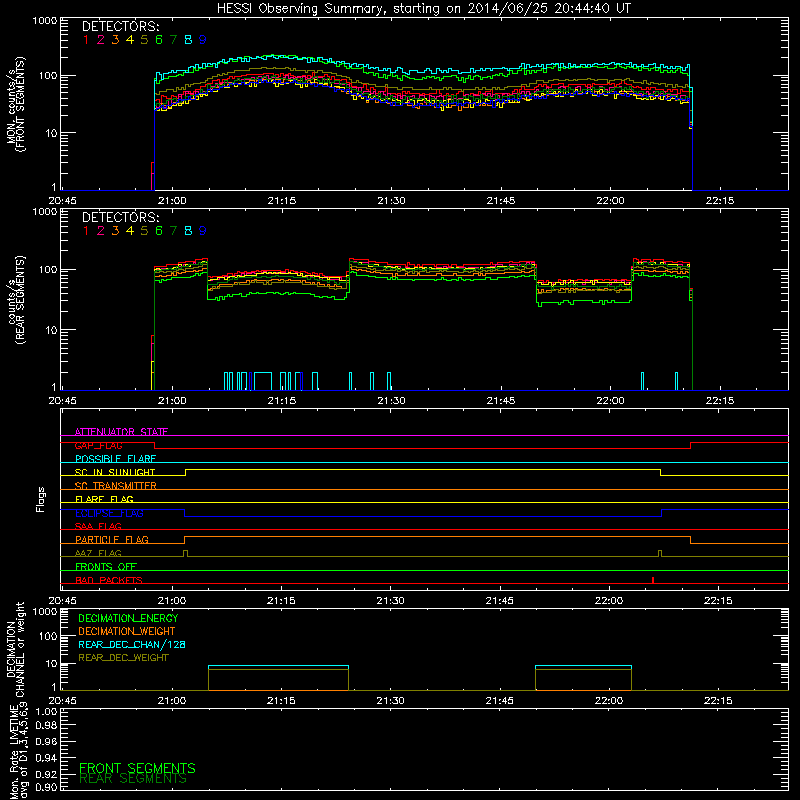This screenshot has height=800, width=800.
Task: Click DETECTORS: label in front segments plot
Action: click(120, 26)
